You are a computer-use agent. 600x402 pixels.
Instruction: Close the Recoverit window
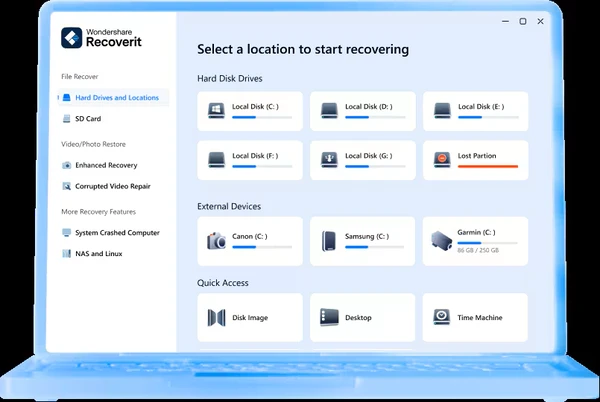tap(540, 21)
